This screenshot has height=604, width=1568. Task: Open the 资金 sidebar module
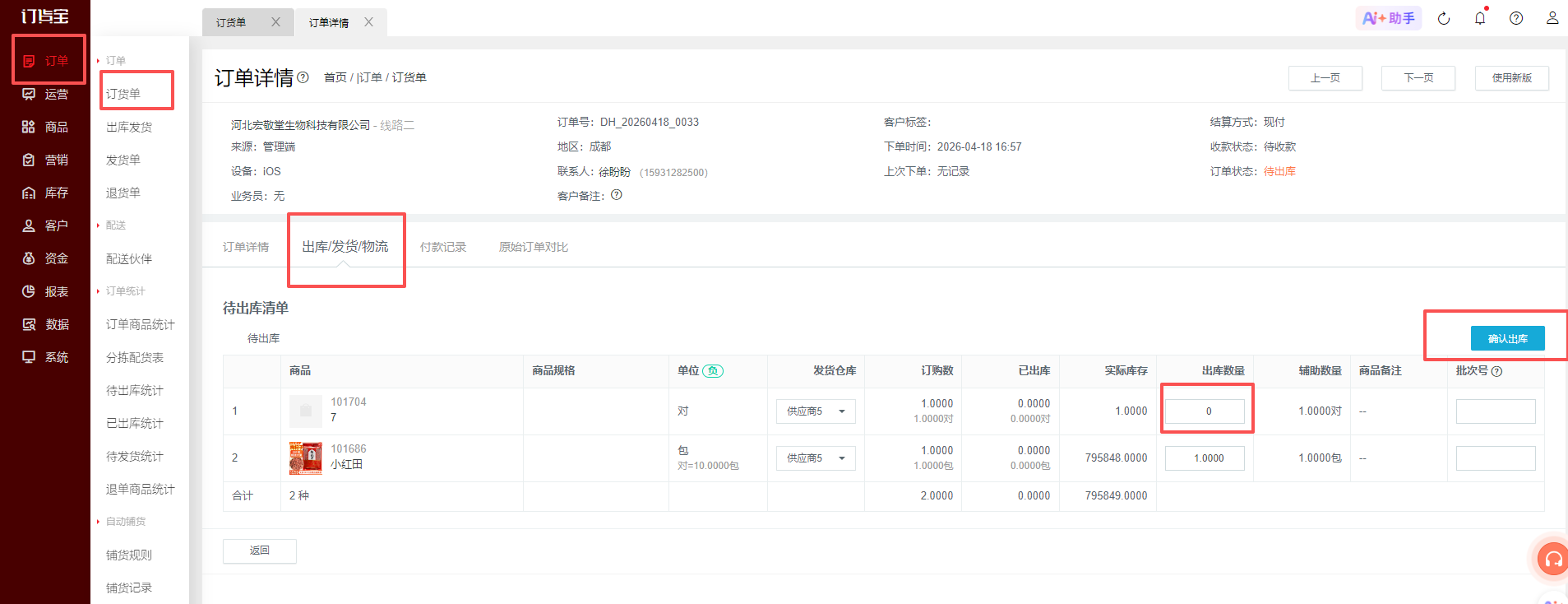pyautogui.click(x=46, y=258)
